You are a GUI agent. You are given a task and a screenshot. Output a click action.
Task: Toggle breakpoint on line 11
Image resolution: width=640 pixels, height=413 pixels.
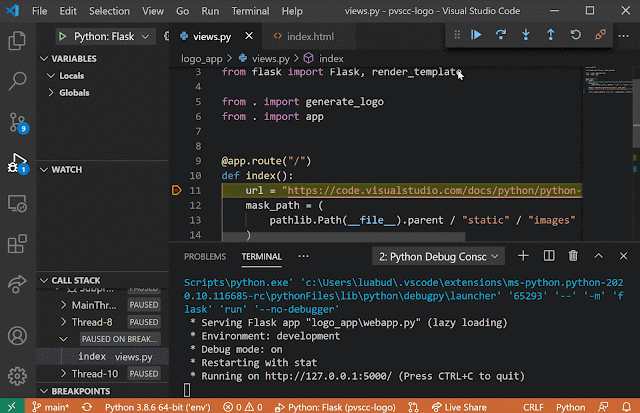coord(176,191)
